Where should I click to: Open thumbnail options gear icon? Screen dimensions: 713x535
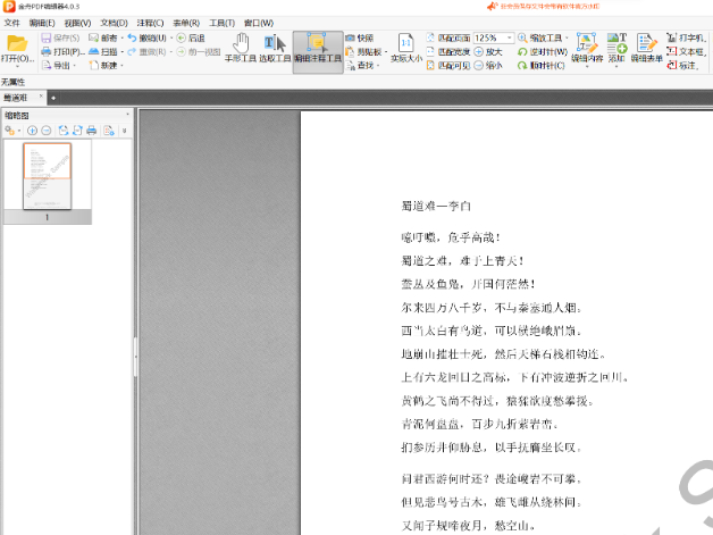pos(10,130)
